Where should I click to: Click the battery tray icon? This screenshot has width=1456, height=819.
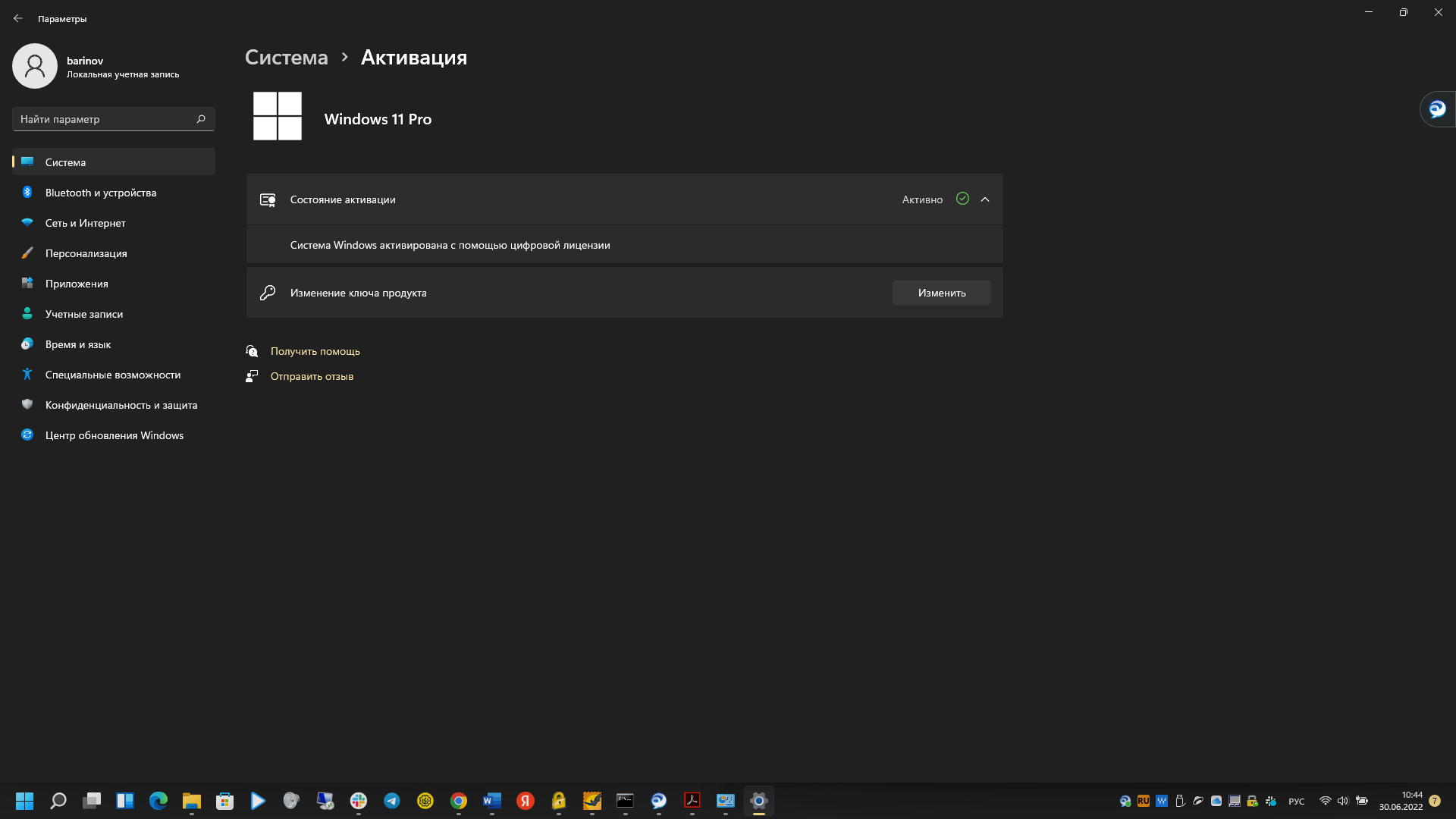(1362, 801)
